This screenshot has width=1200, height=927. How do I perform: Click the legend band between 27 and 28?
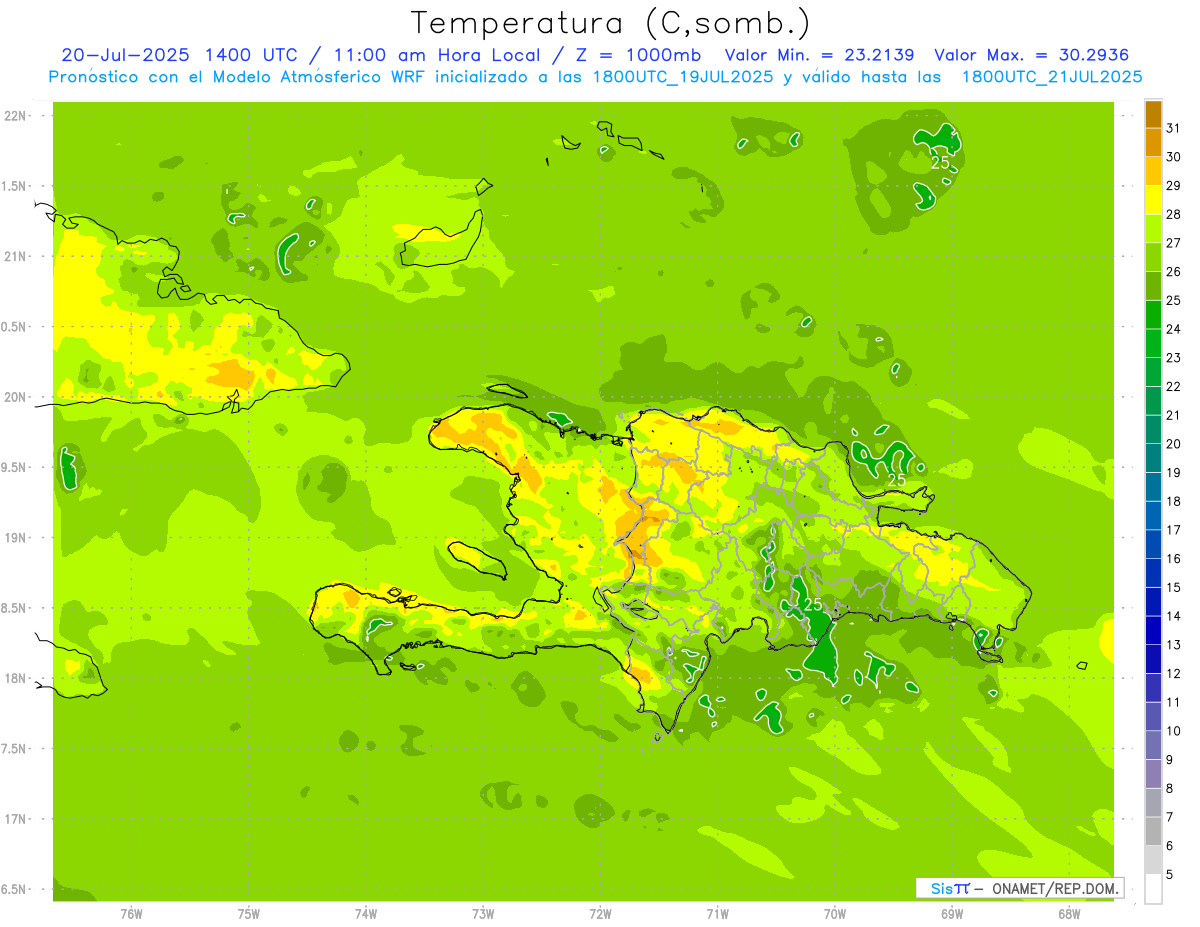[1153, 229]
